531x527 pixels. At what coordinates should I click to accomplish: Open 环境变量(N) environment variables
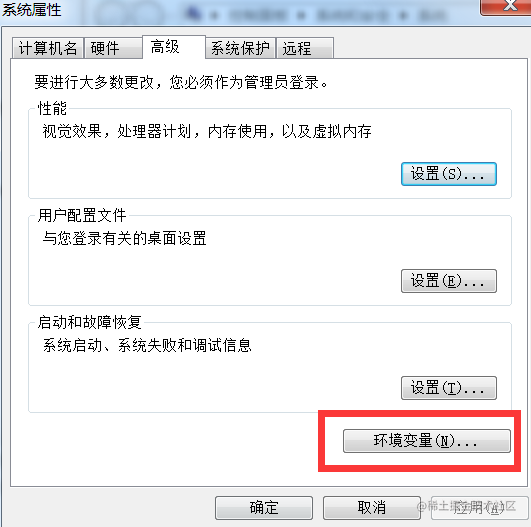427,441
